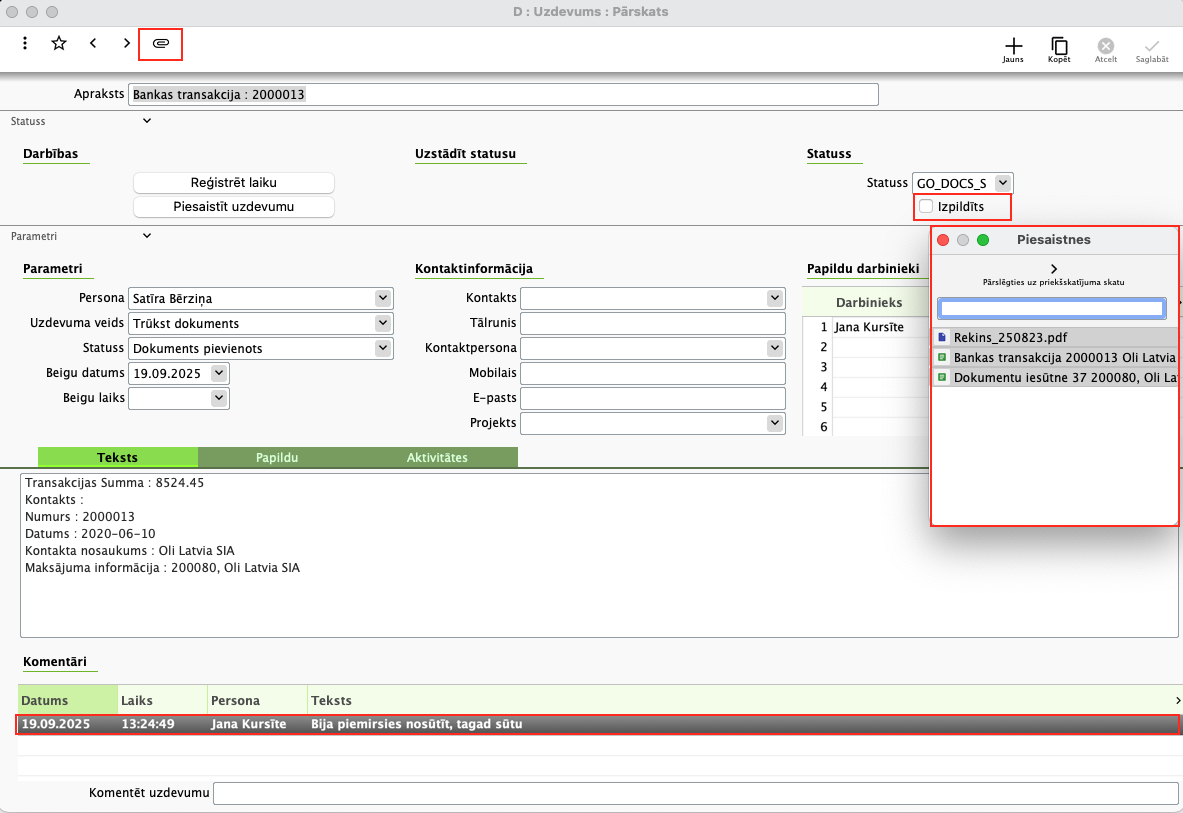
Task: Click the star favorite icon
Action: (x=59, y=43)
